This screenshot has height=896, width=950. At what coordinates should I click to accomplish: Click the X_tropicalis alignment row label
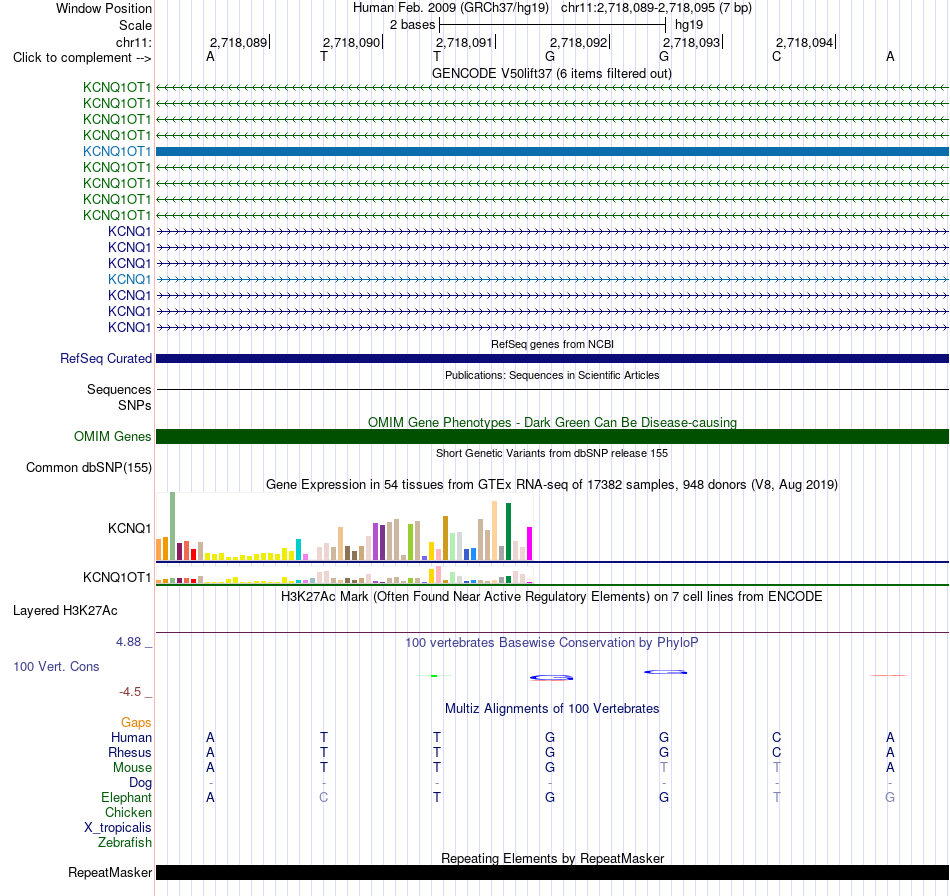pos(118,828)
